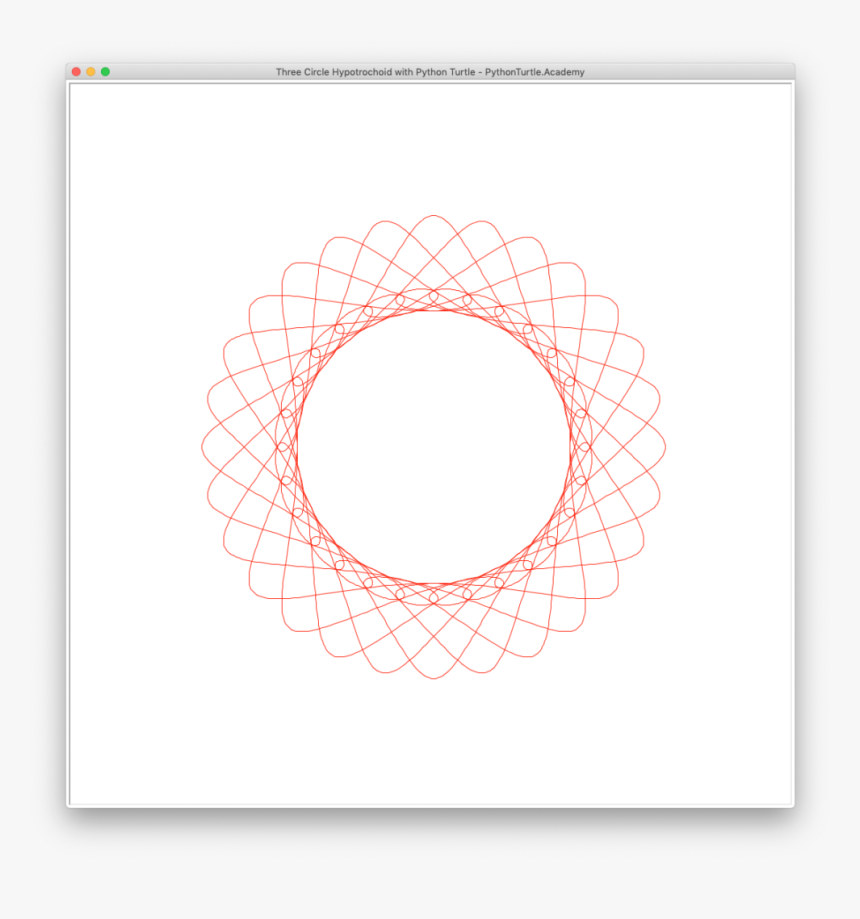
Task: Click the red close button on the window
Action: tap(76, 71)
